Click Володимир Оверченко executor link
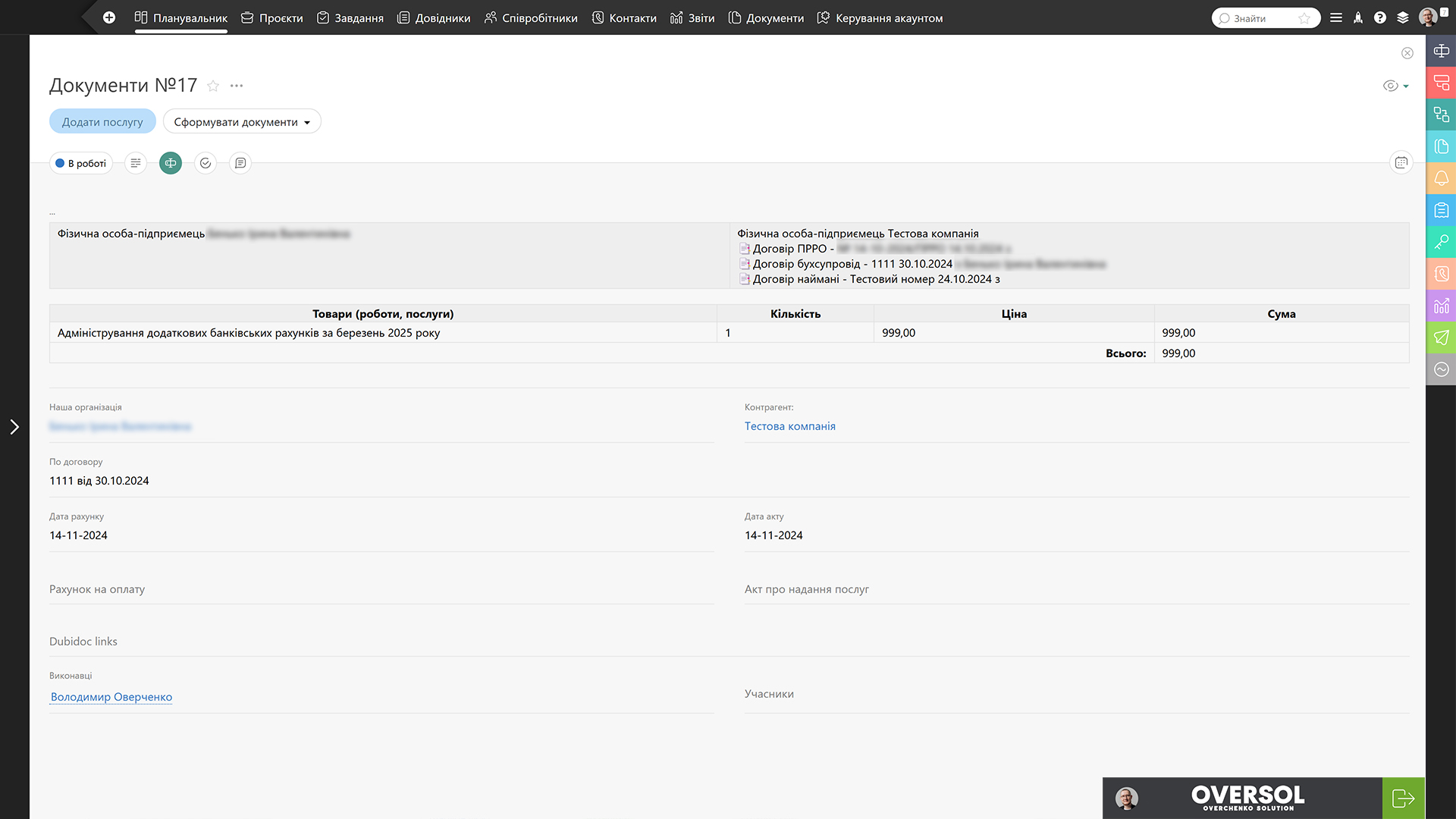Screen dimensions: 1456x819 111,697
